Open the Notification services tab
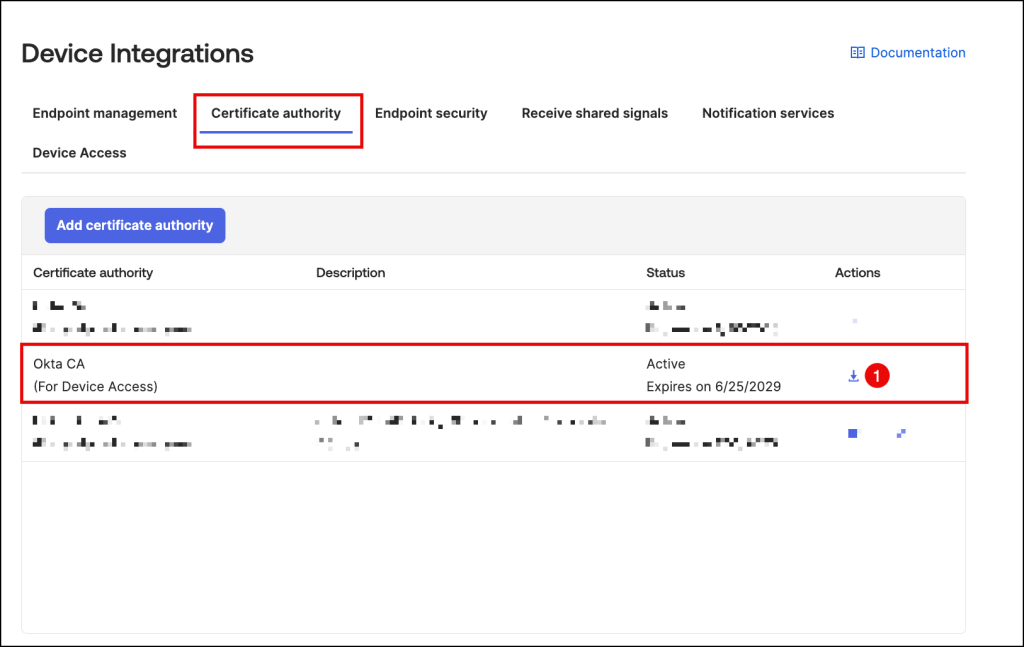Viewport: 1024px width, 647px height. (x=767, y=113)
